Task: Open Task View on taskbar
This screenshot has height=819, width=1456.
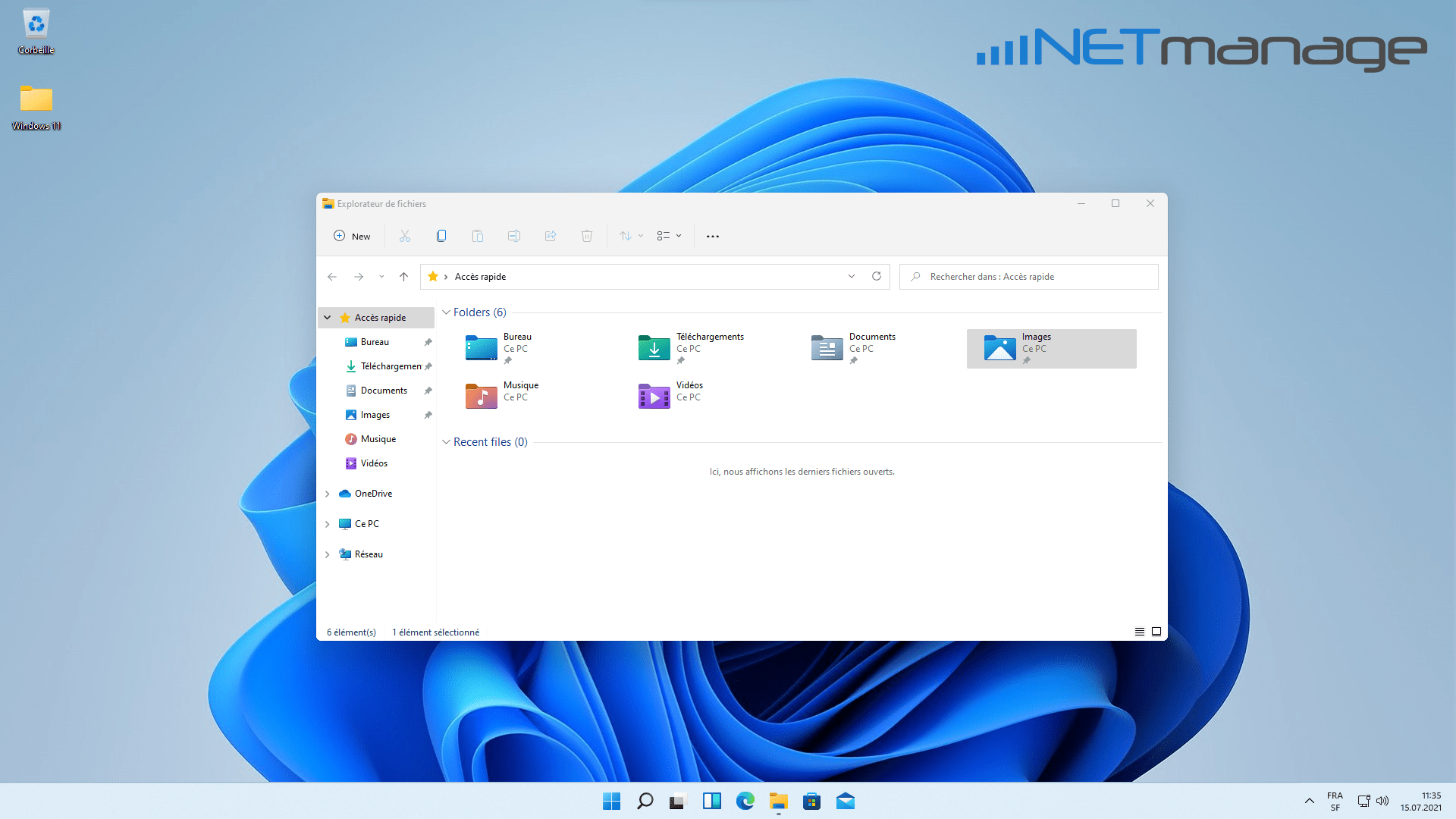Action: coord(678,801)
